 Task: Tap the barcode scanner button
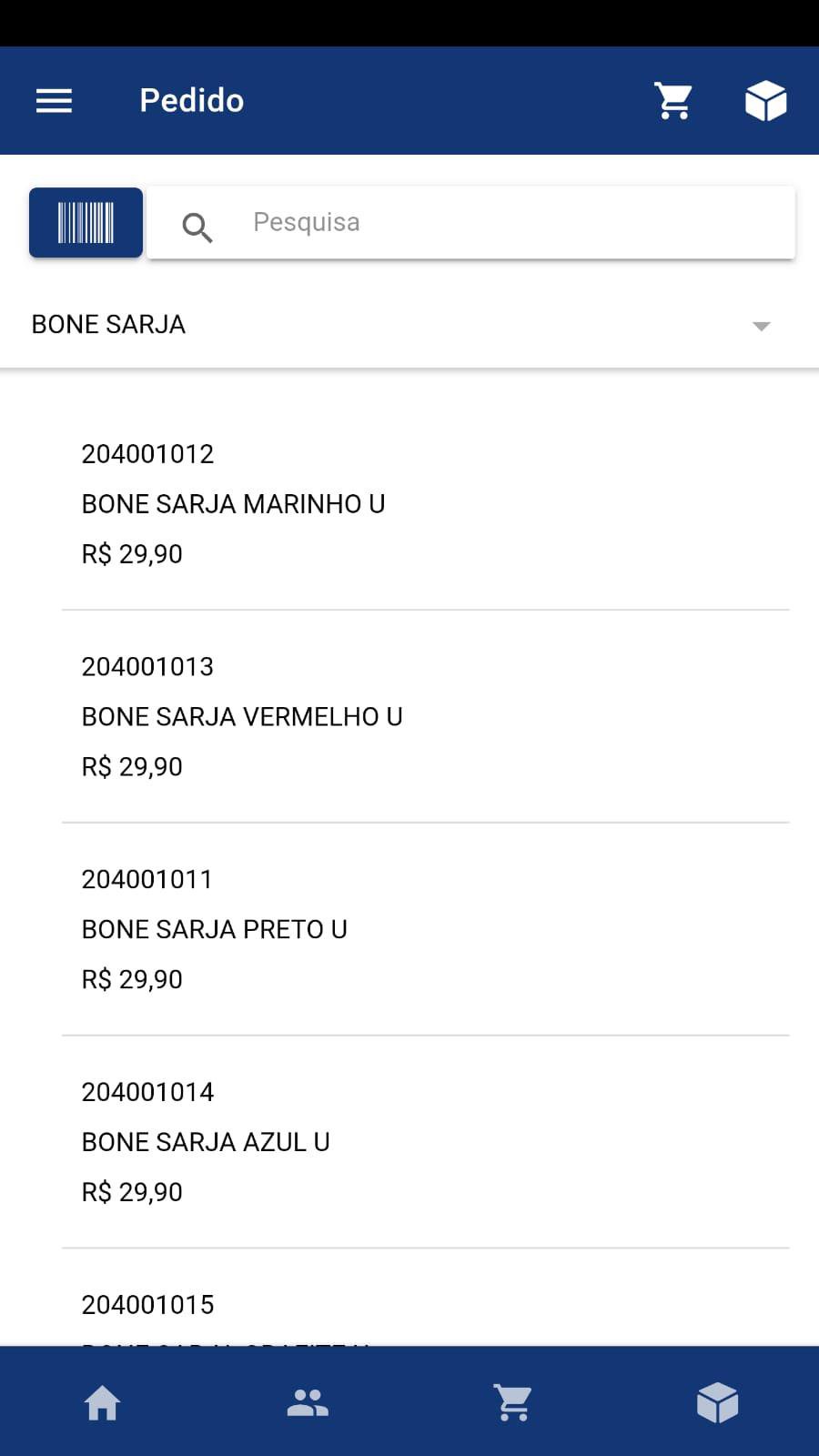click(86, 223)
